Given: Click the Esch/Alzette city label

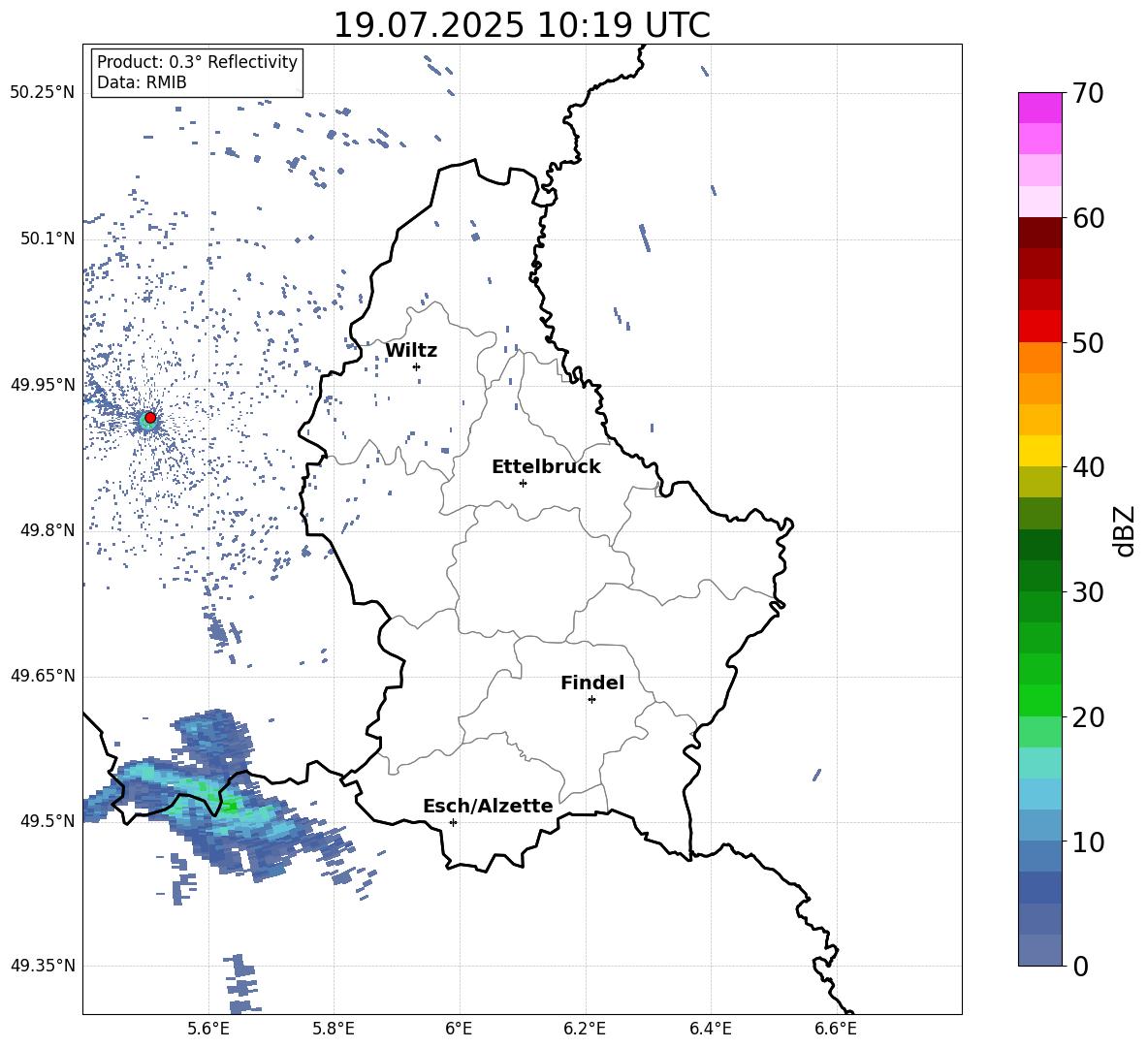Looking at the screenshot, I should 488,806.
